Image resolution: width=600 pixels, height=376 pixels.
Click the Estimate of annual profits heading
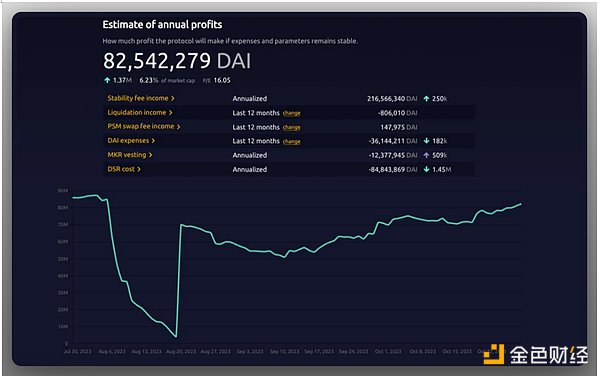click(x=162, y=24)
